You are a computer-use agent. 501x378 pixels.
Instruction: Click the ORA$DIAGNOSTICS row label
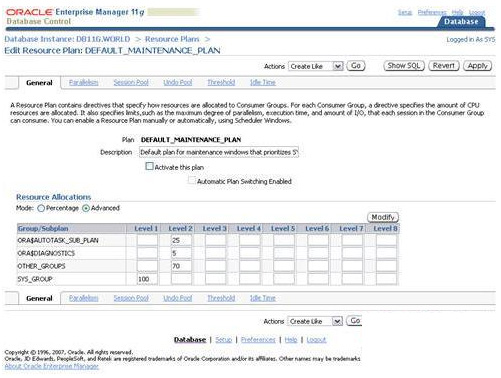pyautogui.click(x=46, y=253)
